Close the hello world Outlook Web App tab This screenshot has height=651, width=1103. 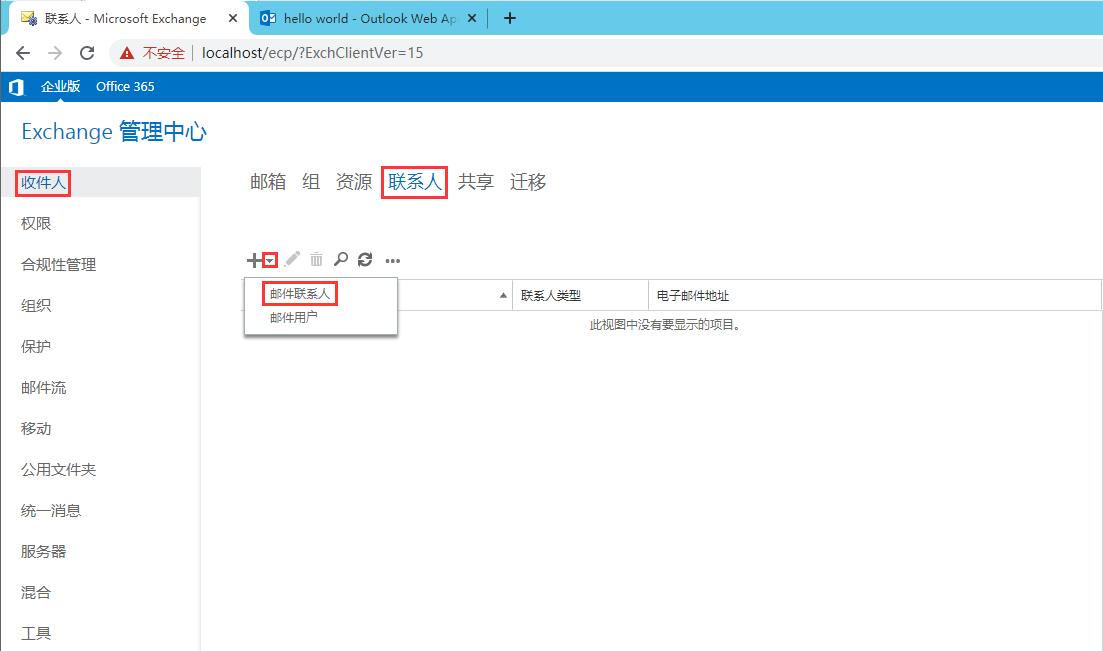click(x=472, y=18)
